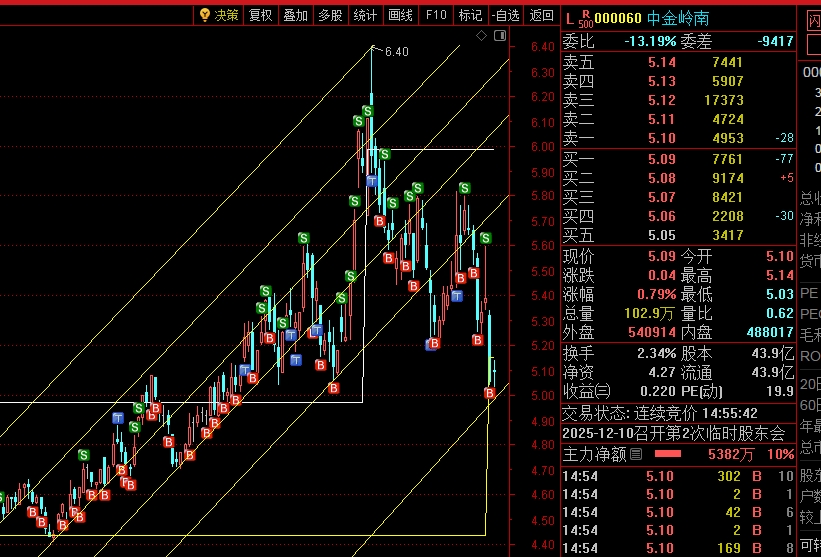Select the 多股 multi-stock view
The height and width of the screenshot is (557, 821).
click(x=330, y=15)
